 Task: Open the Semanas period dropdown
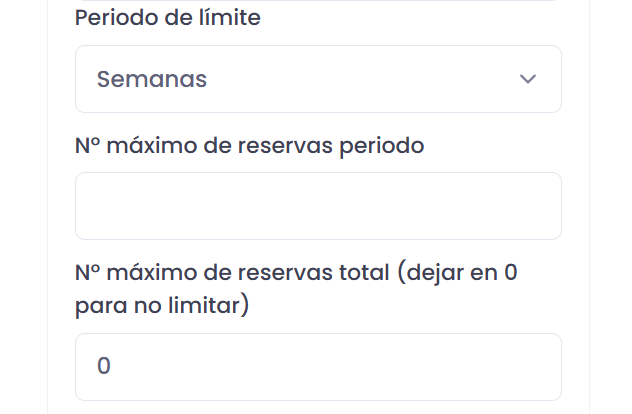click(x=318, y=79)
